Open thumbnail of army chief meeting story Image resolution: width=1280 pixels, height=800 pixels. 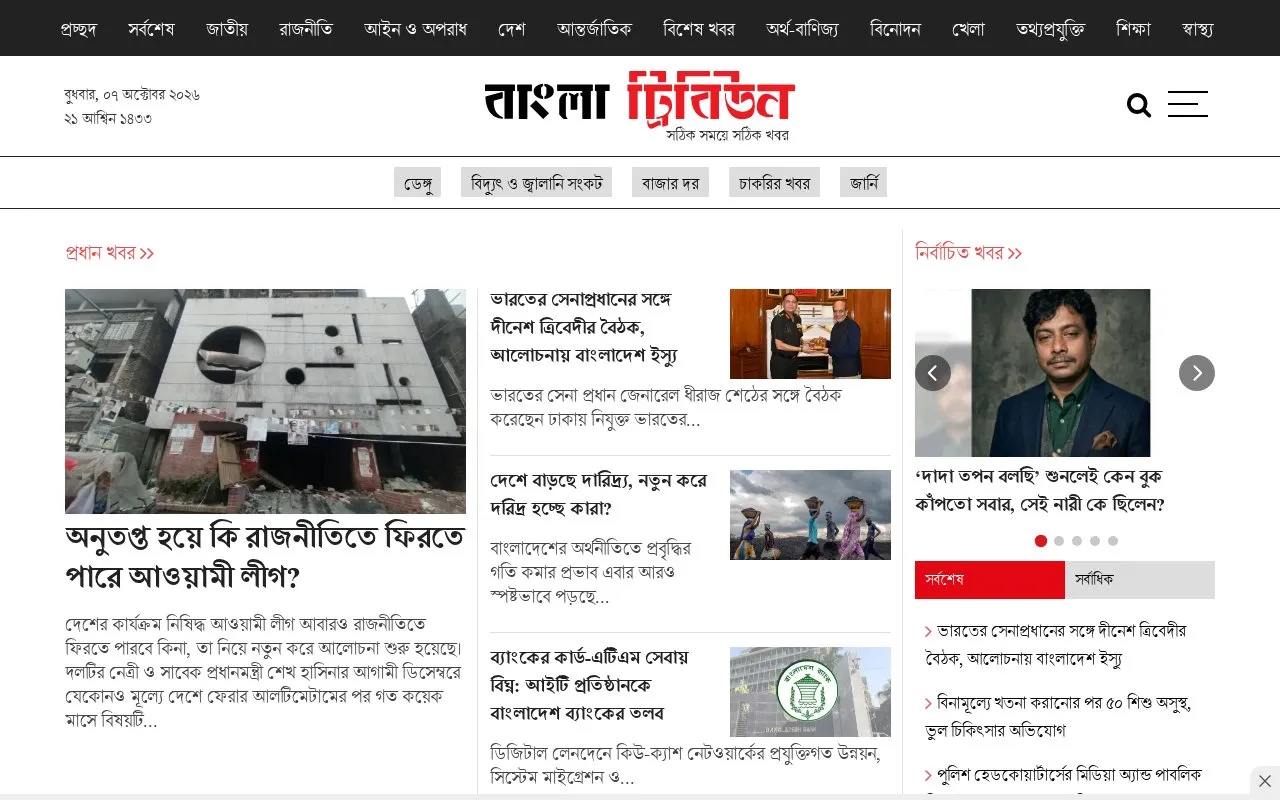(810, 334)
